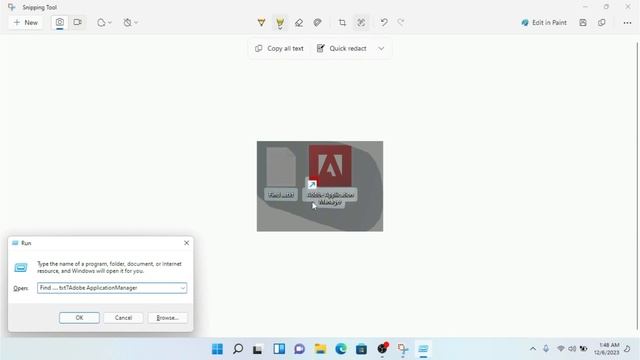
Task: Select the Highlighter tool
Action: pos(280,23)
